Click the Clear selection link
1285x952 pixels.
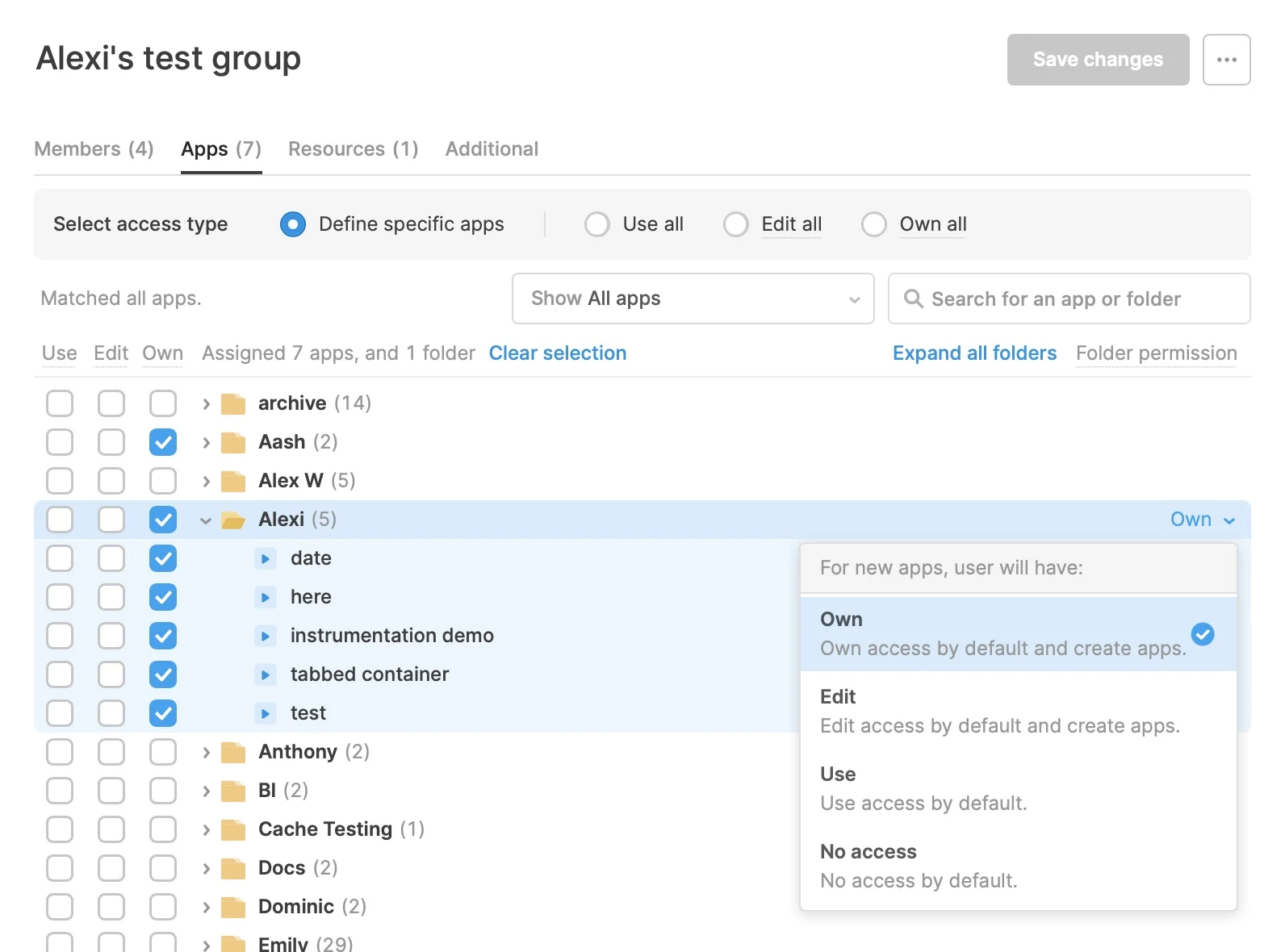[558, 353]
